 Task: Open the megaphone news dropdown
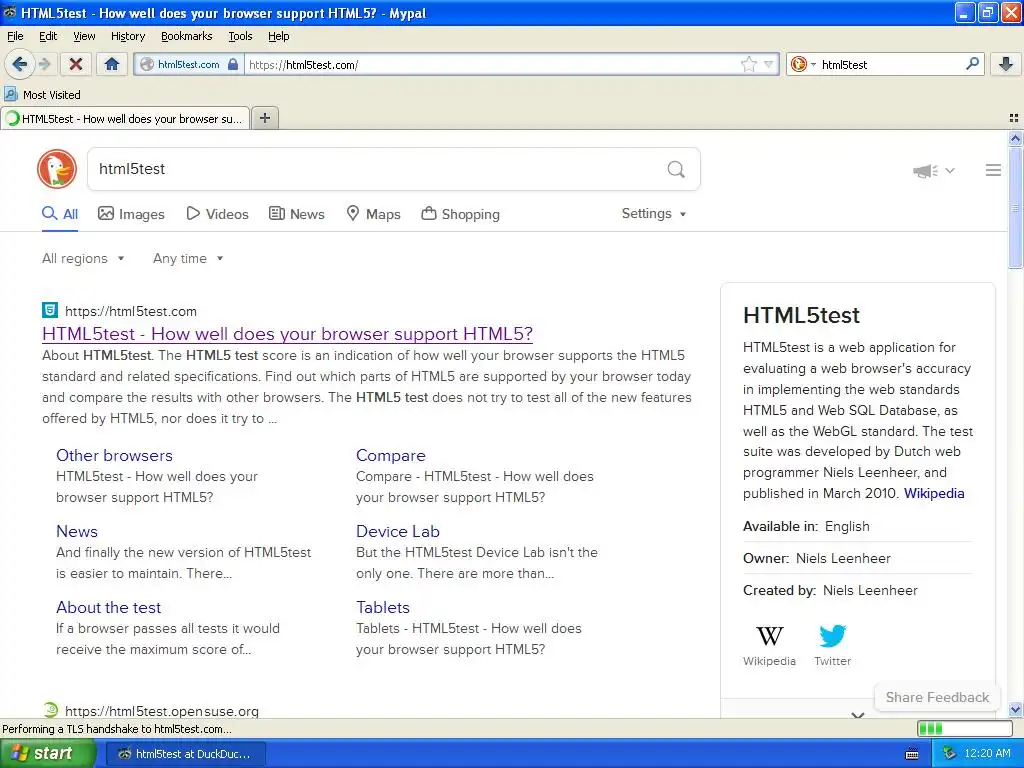(934, 170)
